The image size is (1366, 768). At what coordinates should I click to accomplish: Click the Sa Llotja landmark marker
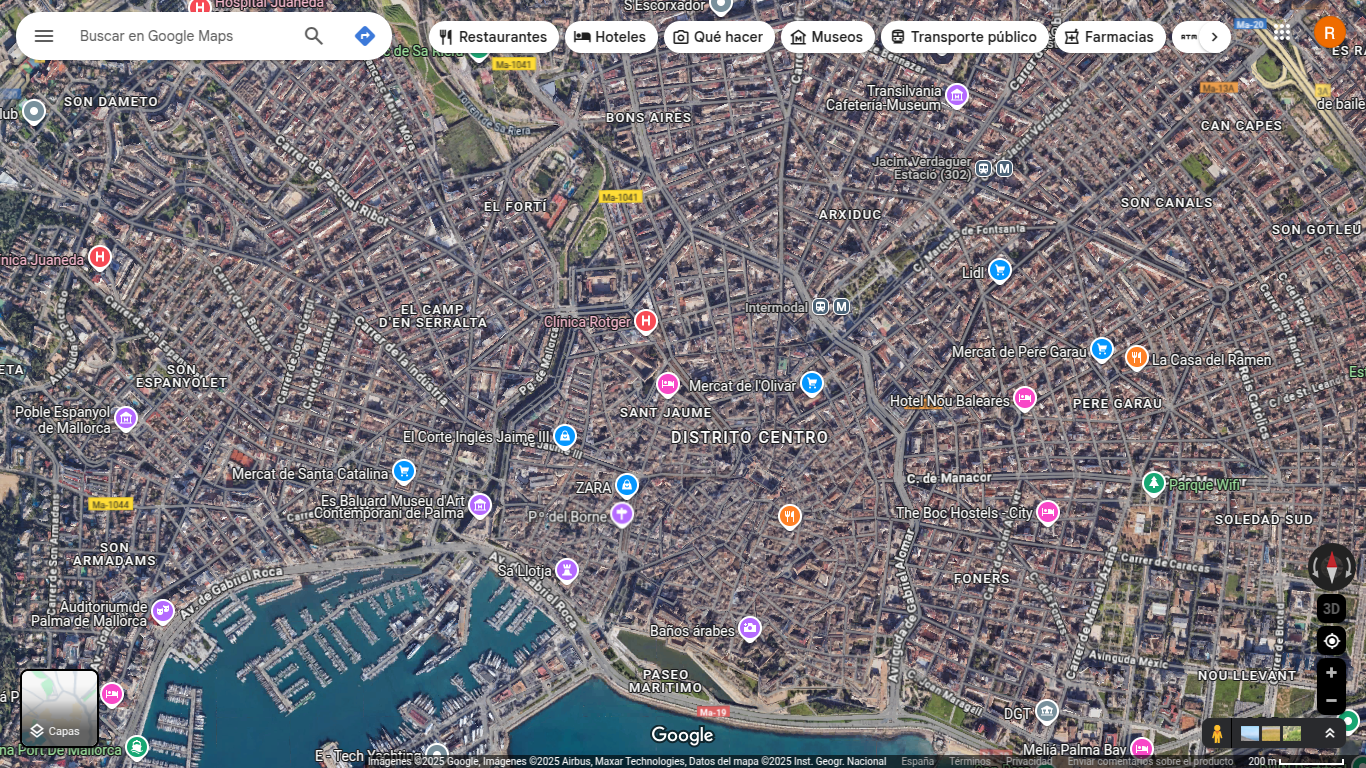click(567, 570)
